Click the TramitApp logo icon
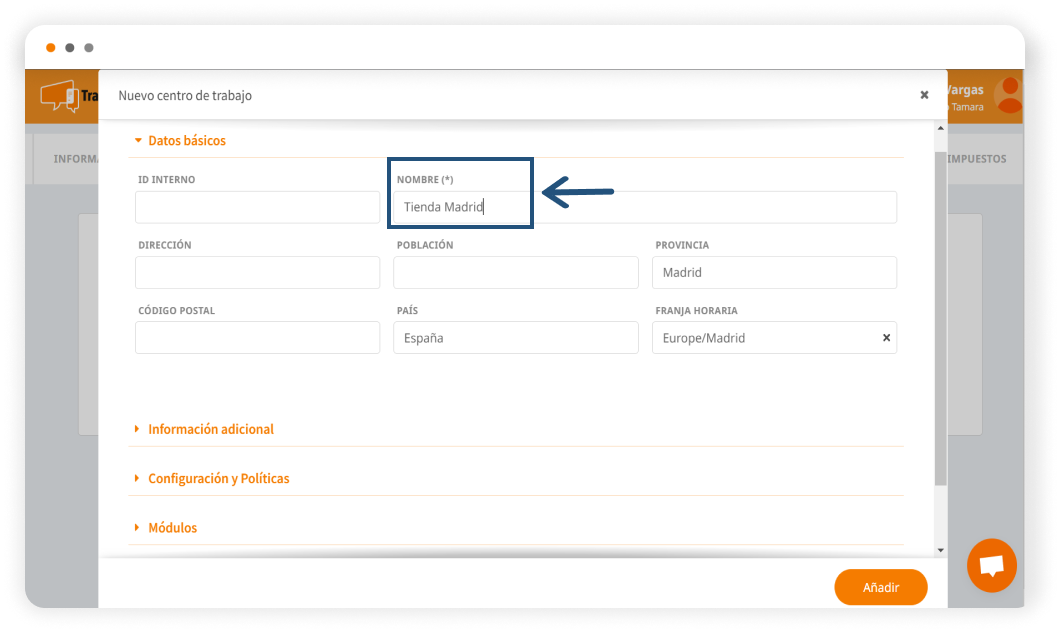1061x633 pixels. click(59, 96)
